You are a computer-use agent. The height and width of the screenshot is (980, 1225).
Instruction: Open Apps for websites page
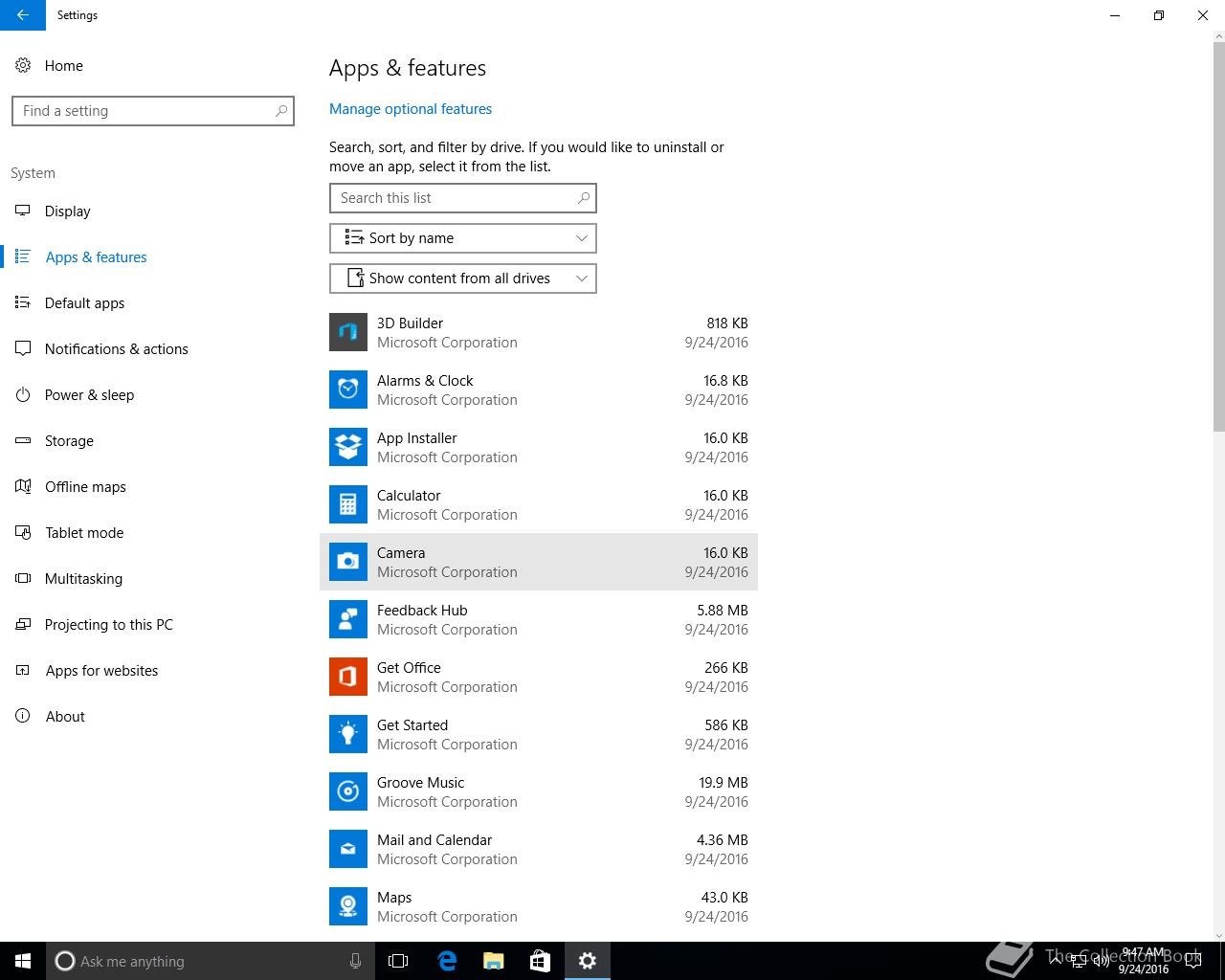[x=102, y=670]
